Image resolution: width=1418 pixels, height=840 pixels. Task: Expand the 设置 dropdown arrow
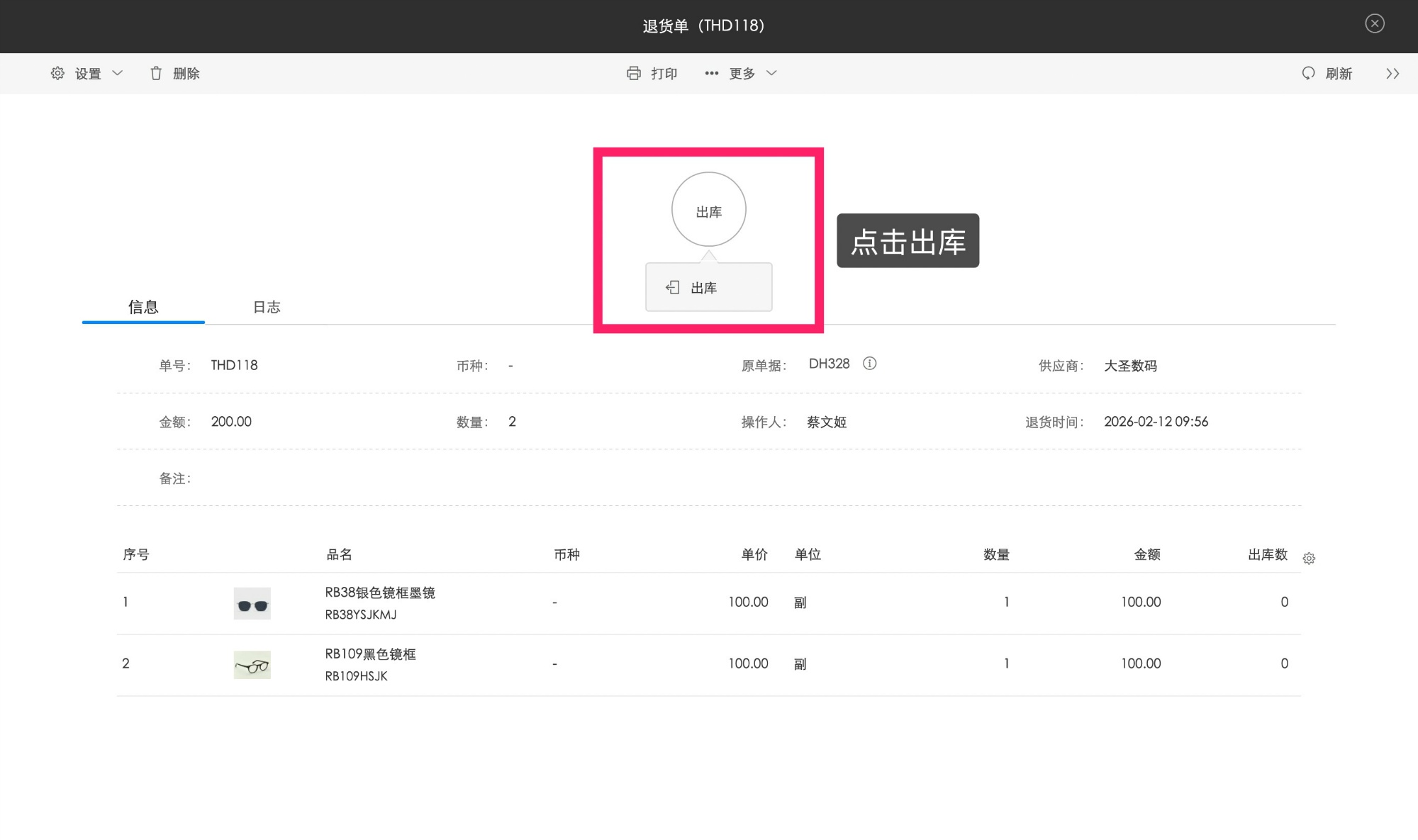(118, 73)
